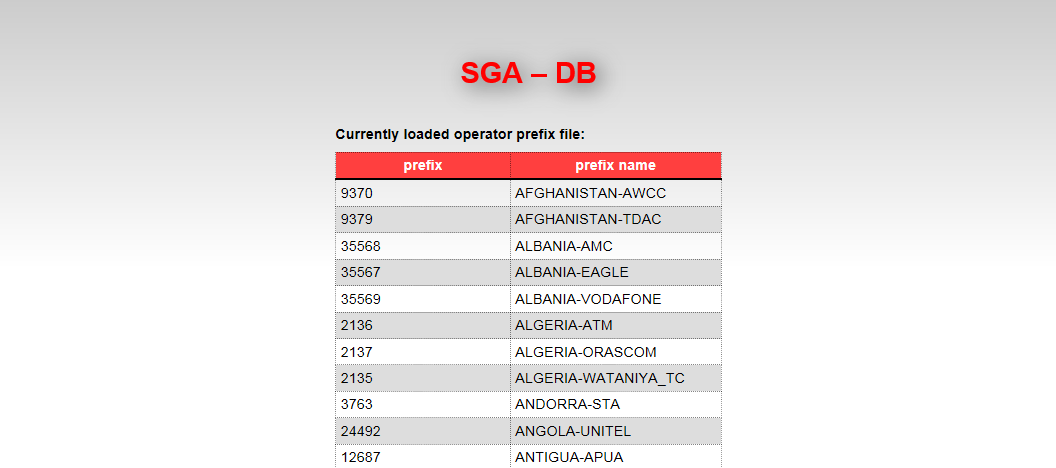Click prefix 35567 in the table

pos(423,273)
